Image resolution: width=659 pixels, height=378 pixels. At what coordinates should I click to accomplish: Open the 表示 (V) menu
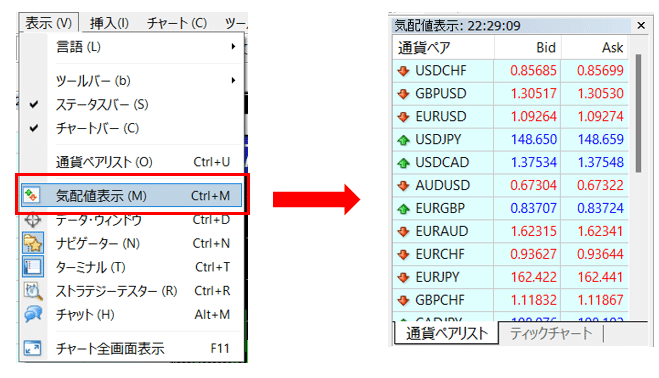48,22
